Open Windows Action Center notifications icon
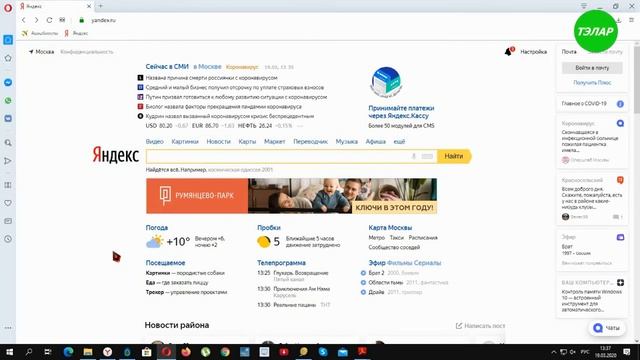 coord(627,352)
